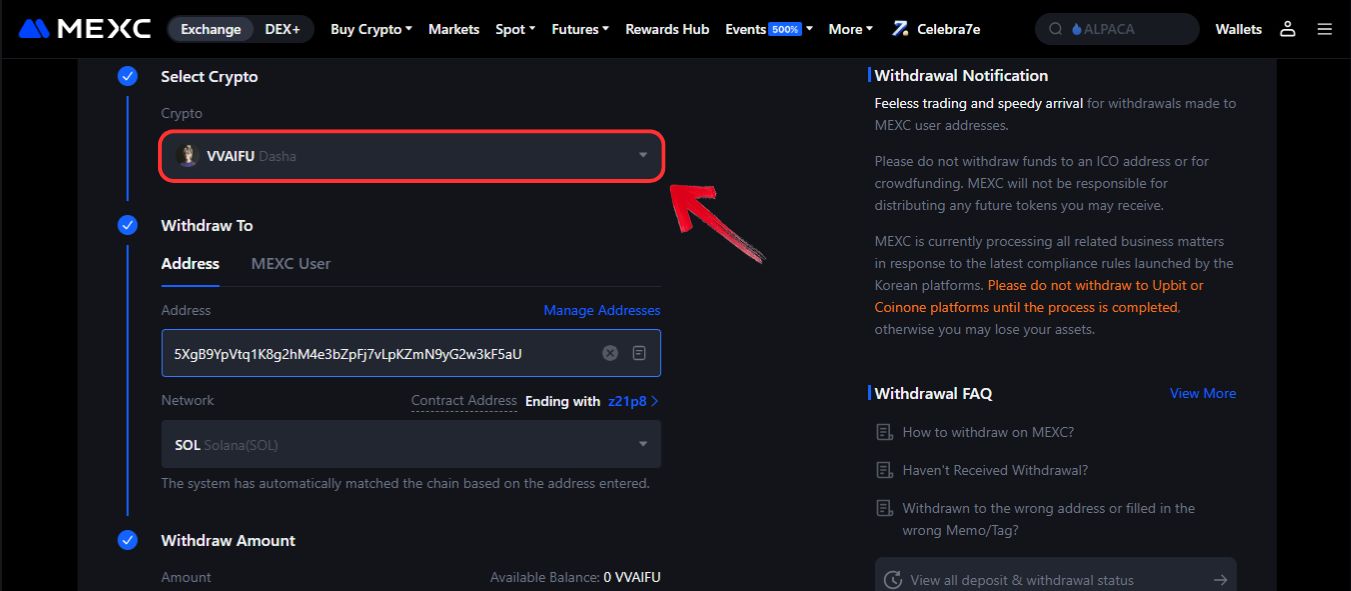Click the VVAIFU token avatar
Image resolution: width=1351 pixels, height=591 pixels.
(x=187, y=155)
